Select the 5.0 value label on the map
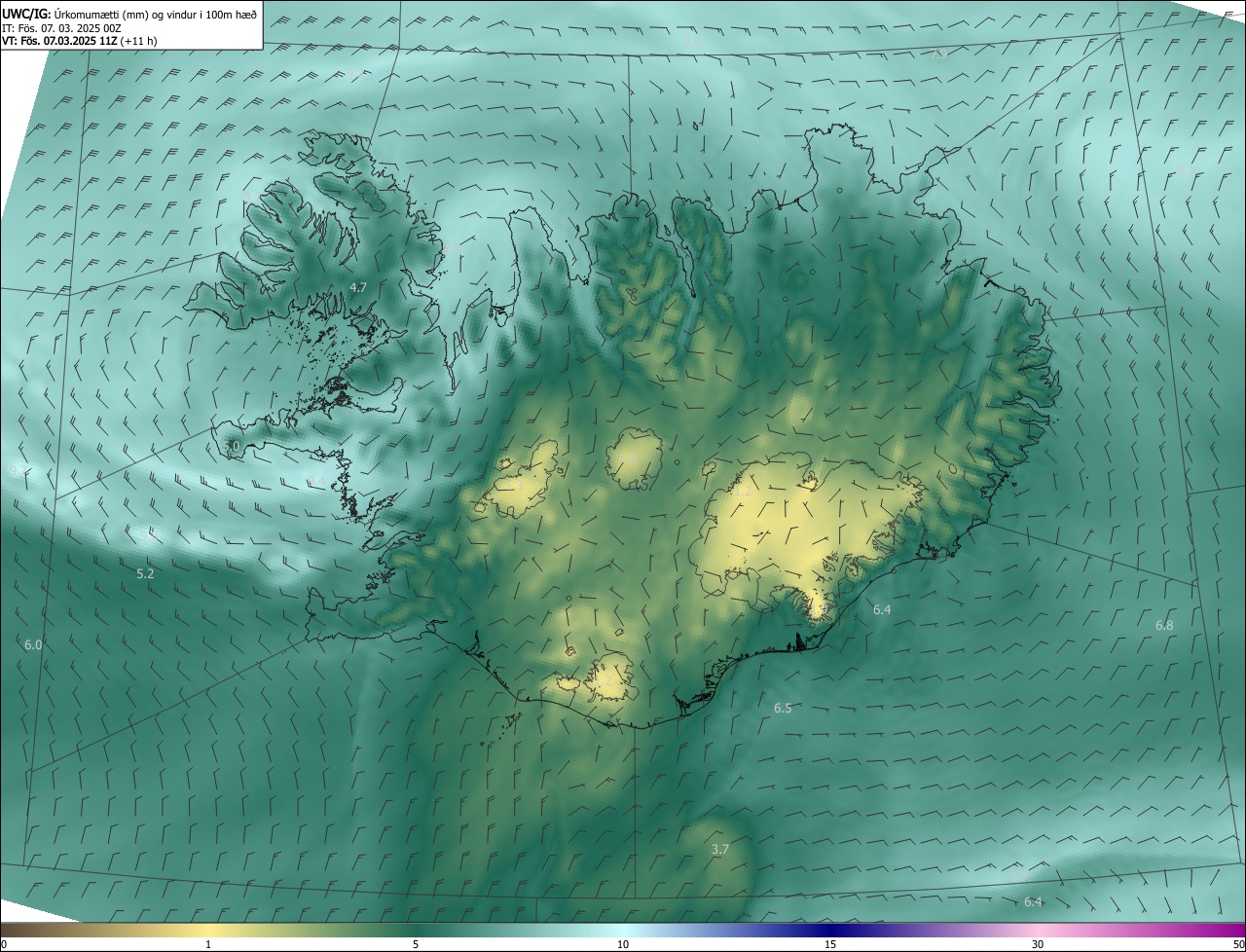Image resolution: width=1246 pixels, height=952 pixels. pyautogui.click(x=231, y=446)
